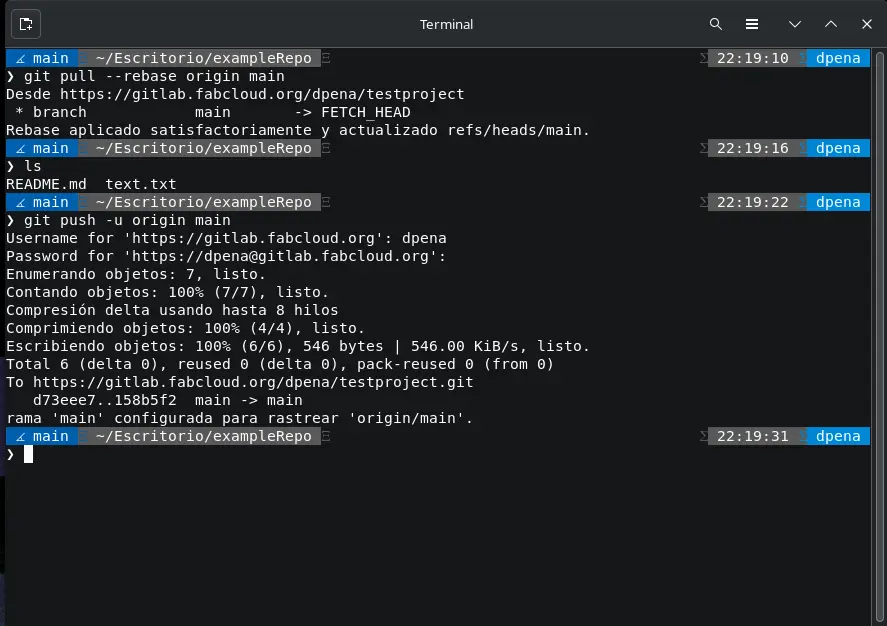Viewport: 887px width, 626px height.
Task: Click the sigma symbol before timestamp 22:19:31
Action: point(706,436)
